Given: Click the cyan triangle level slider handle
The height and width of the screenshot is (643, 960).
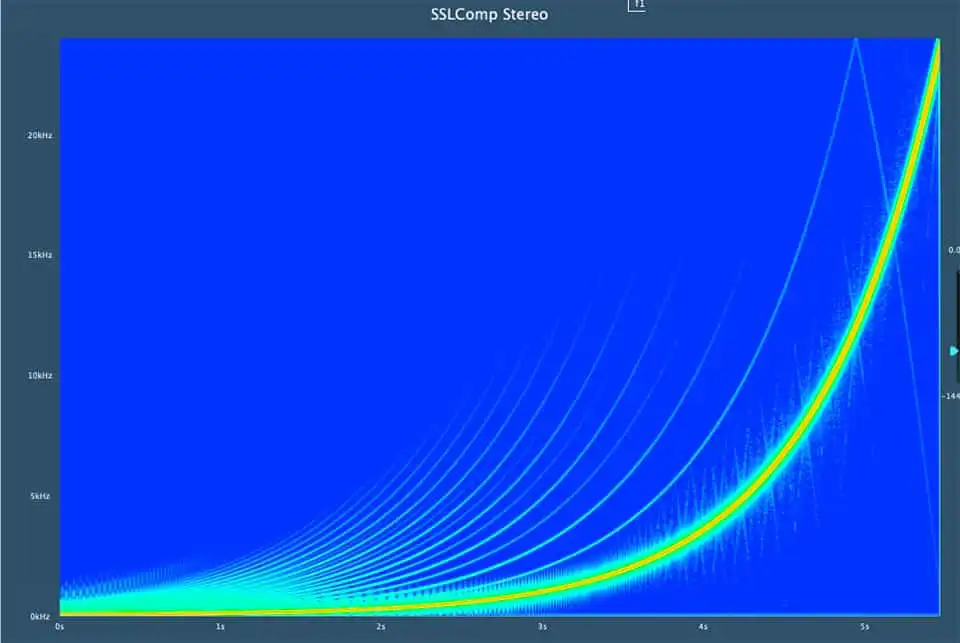Looking at the screenshot, I should pyautogui.click(x=954, y=351).
